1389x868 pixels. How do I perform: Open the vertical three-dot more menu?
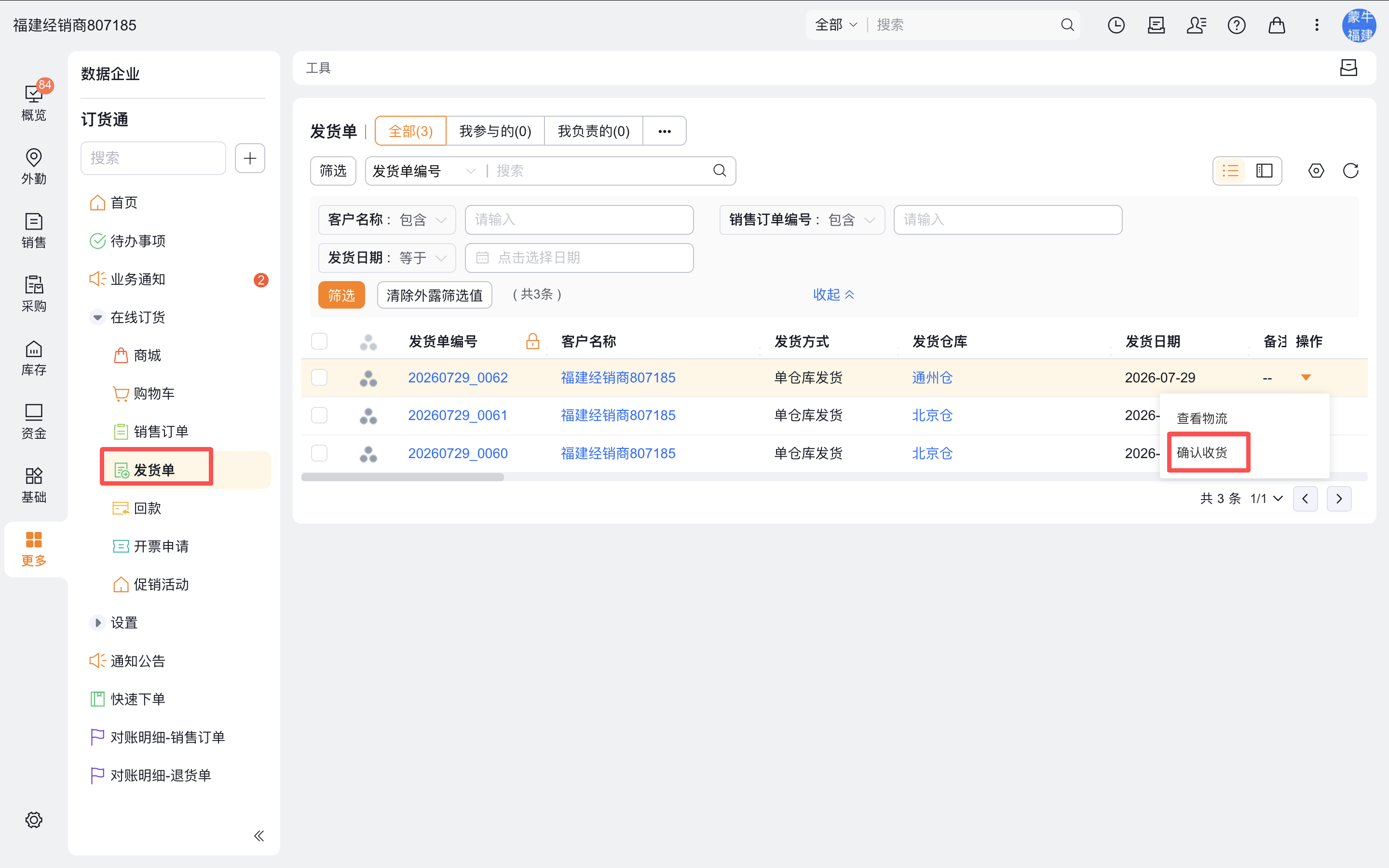click(x=1317, y=25)
